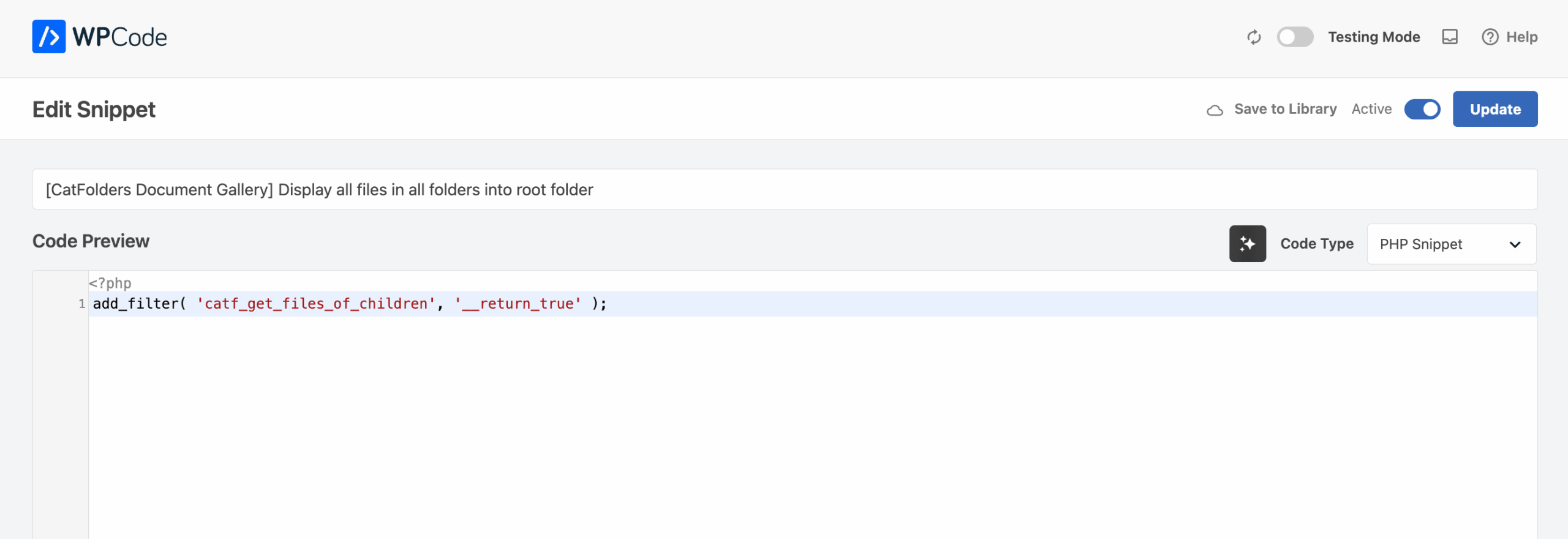Viewport: 1568px width, 539px height.
Task: Open the inbox notifications icon
Action: pyautogui.click(x=1450, y=37)
